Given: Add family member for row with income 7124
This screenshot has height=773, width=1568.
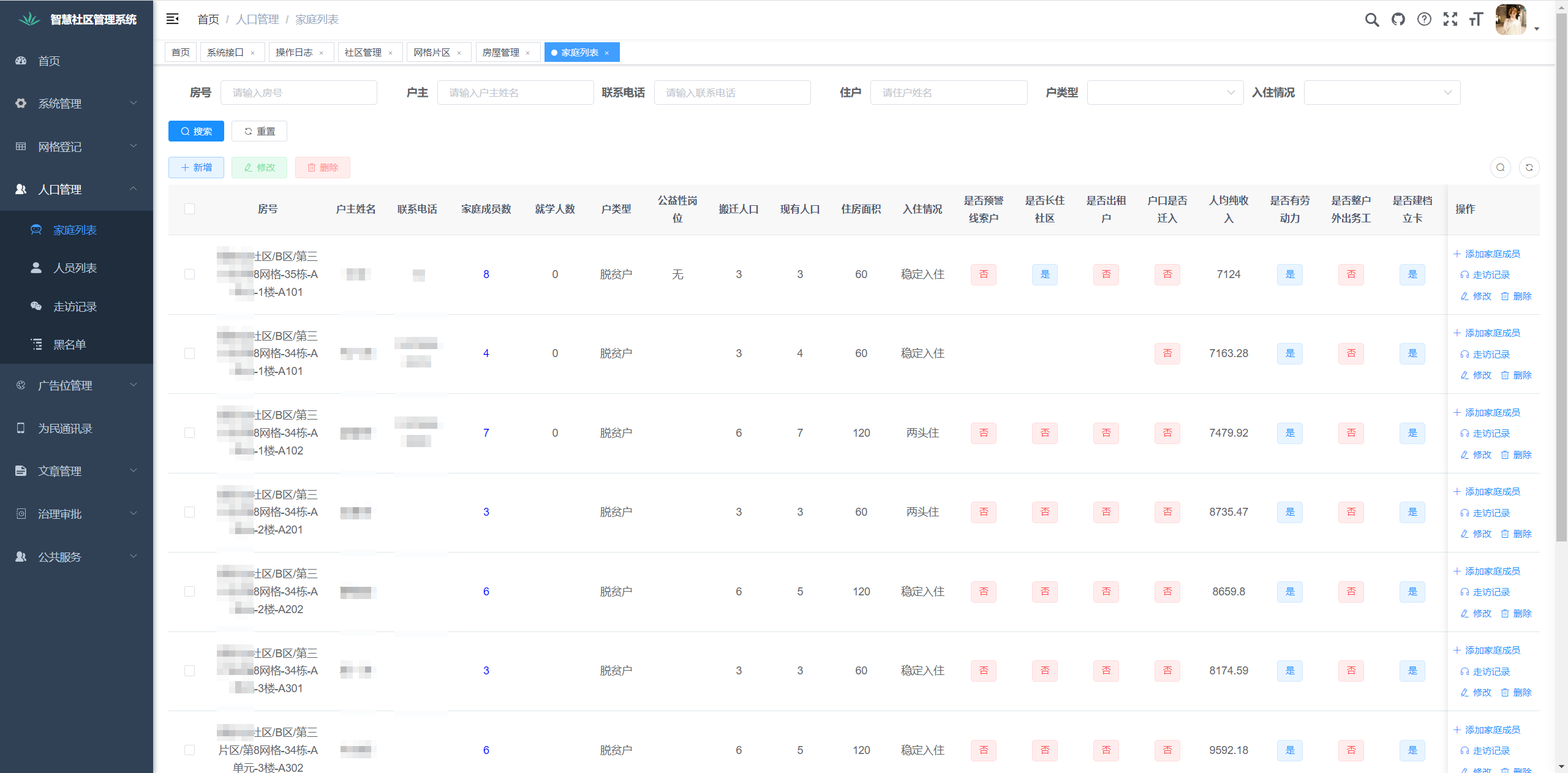Looking at the screenshot, I should click(x=1487, y=254).
